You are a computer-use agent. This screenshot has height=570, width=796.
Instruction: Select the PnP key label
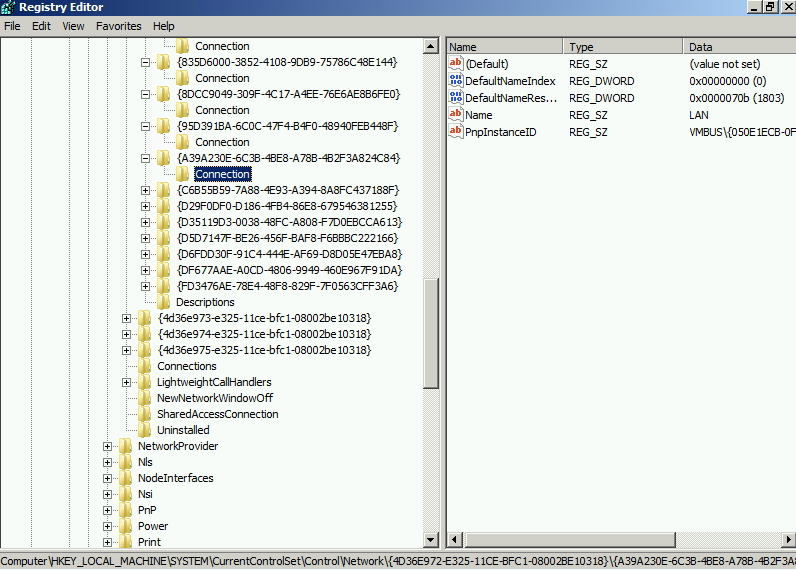coord(147,510)
